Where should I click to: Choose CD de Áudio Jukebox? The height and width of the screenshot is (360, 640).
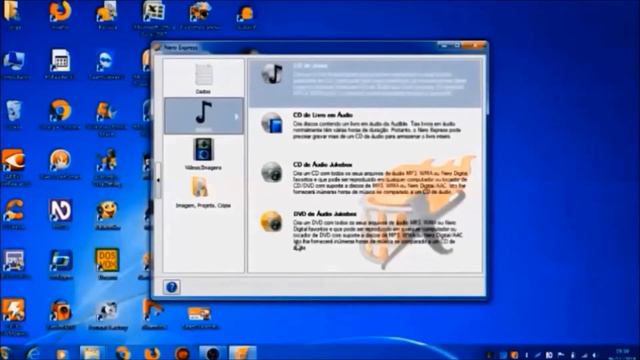pyautogui.click(x=365, y=178)
